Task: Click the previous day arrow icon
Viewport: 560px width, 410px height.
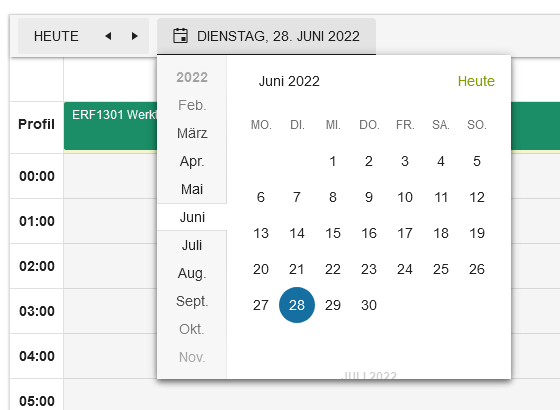Action: (x=108, y=36)
